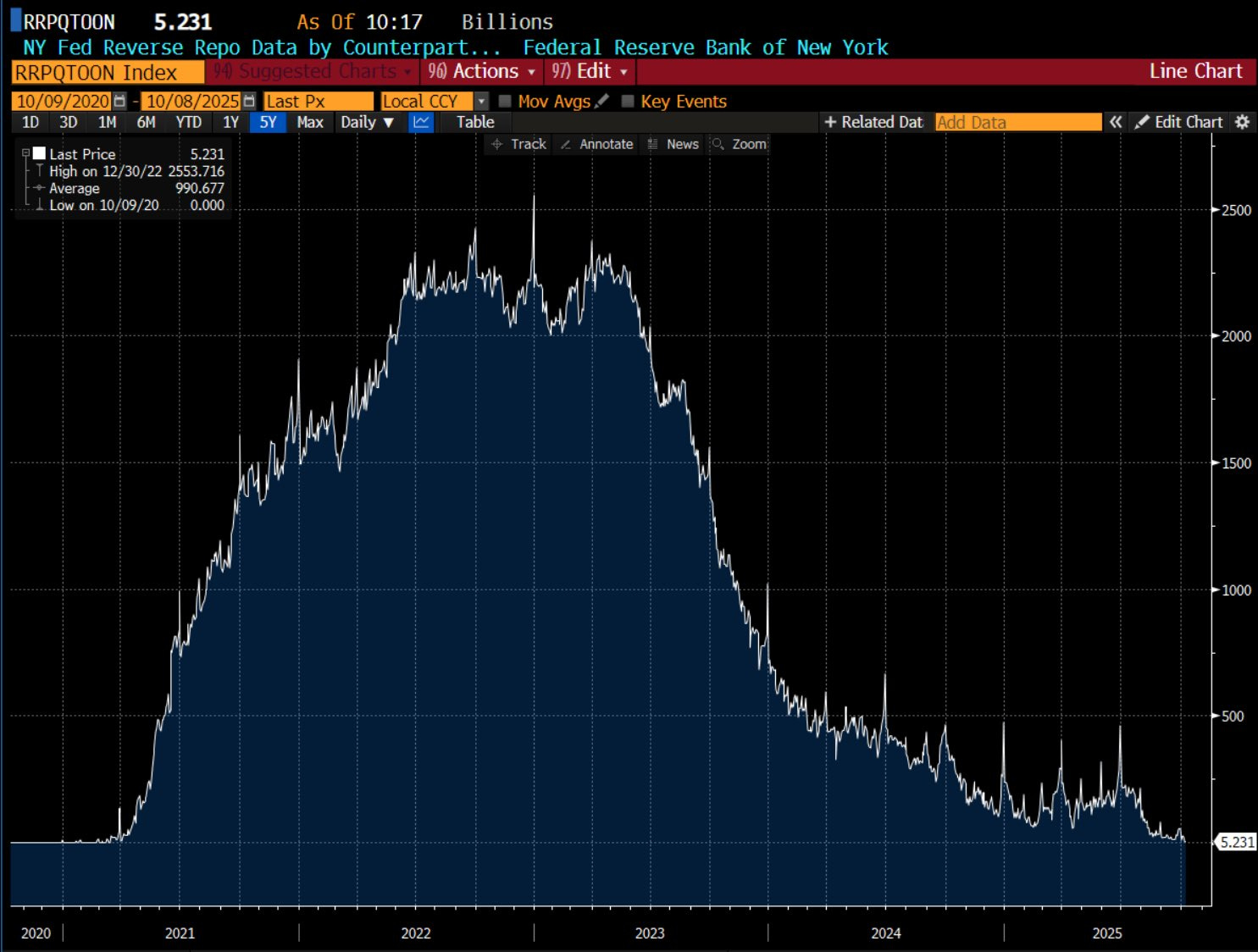This screenshot has width=1258, height=952.
Task: Open chart settings gear icon
Action: [x=1242, y=123]
